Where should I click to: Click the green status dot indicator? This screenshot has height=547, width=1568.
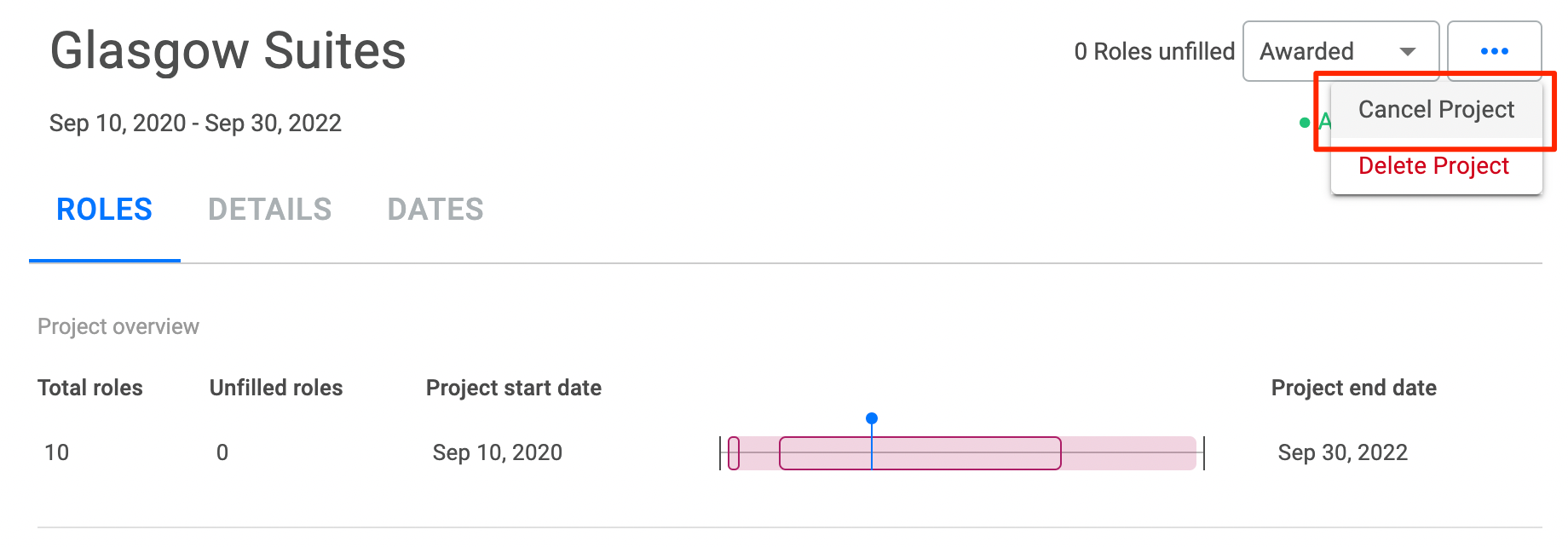click(1304, 123)
